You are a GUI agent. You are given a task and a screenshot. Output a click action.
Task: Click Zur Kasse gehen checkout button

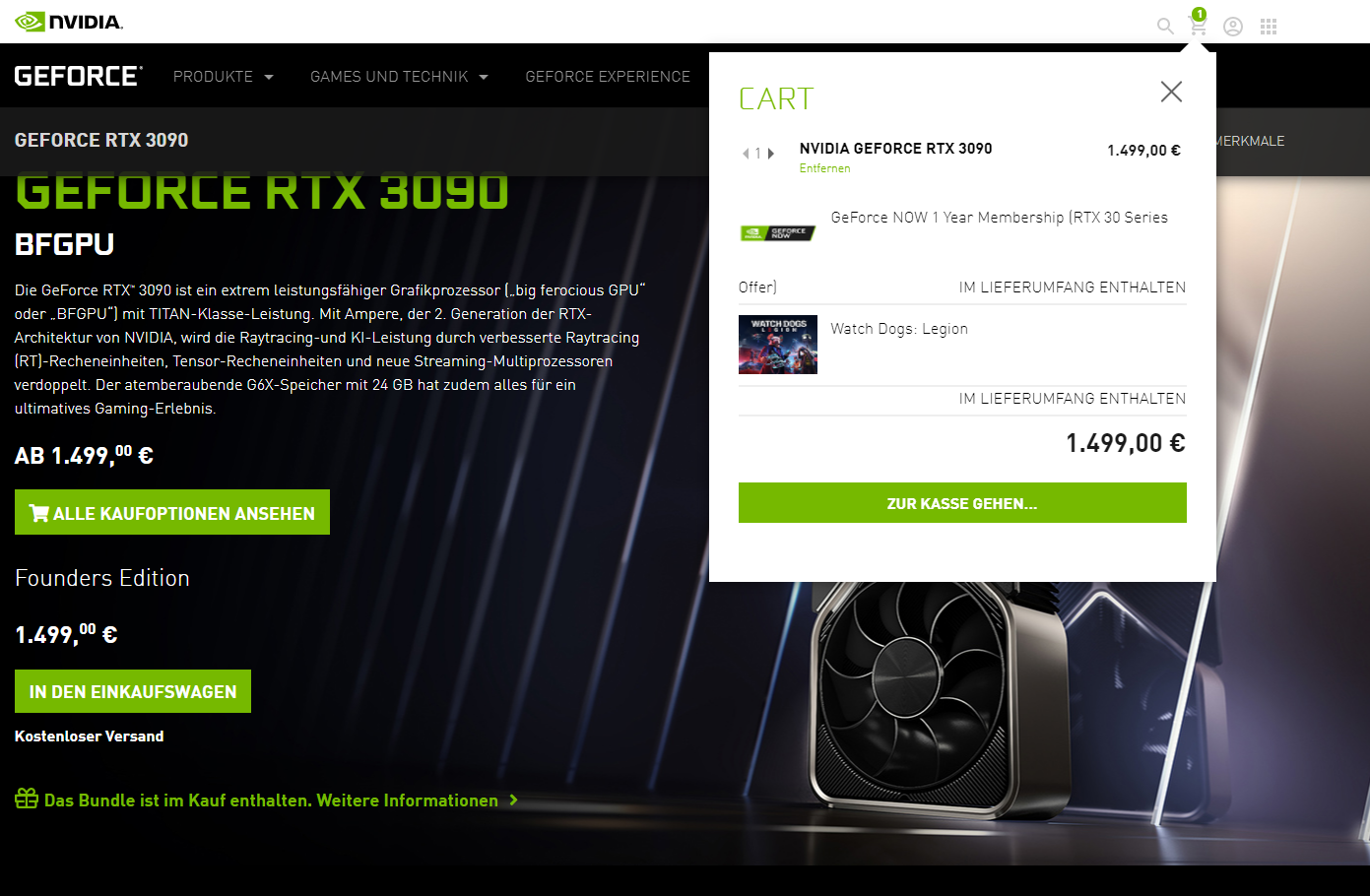(962, 503)
